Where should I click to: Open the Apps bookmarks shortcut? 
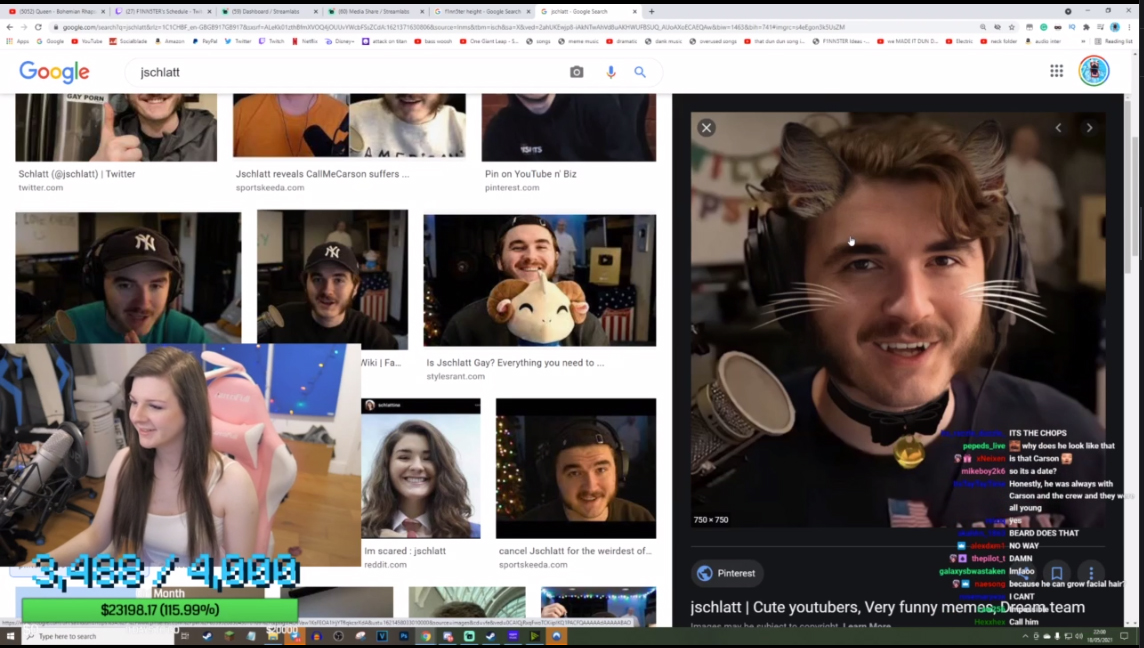[18, 42]
